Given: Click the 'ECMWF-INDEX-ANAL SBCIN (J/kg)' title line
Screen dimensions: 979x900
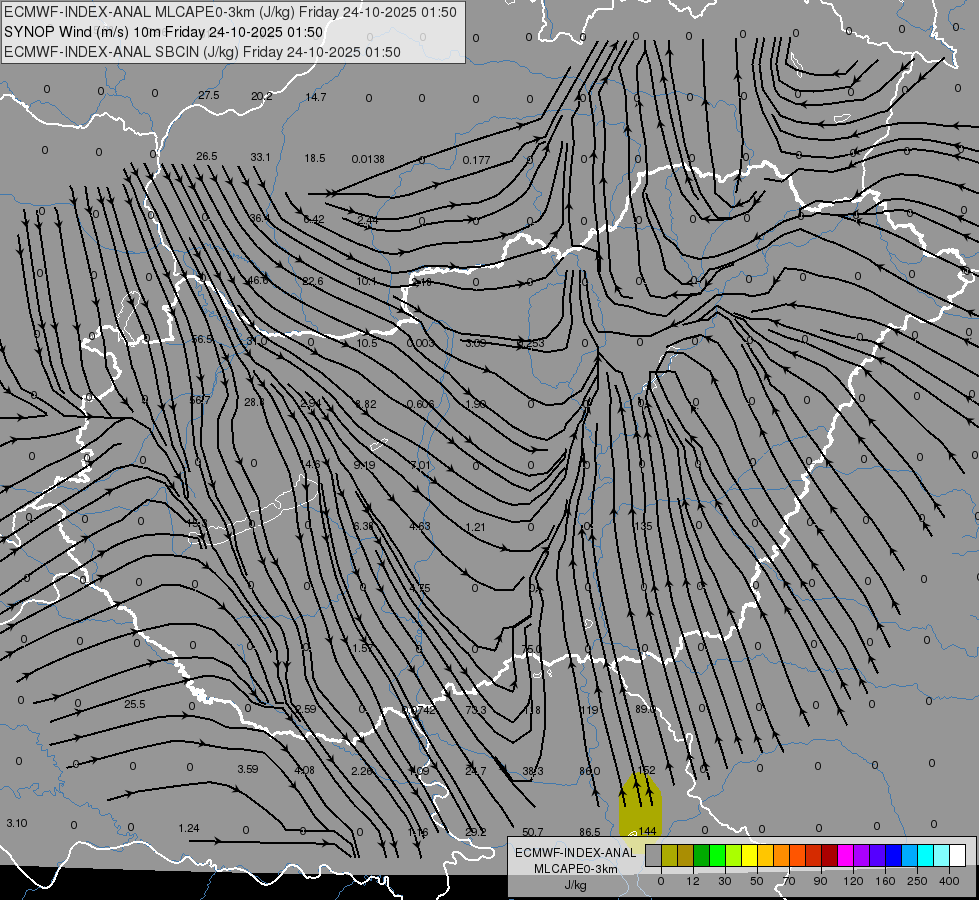Looking at the screenshot, I should pyautogui.click(x=202, y=52).
